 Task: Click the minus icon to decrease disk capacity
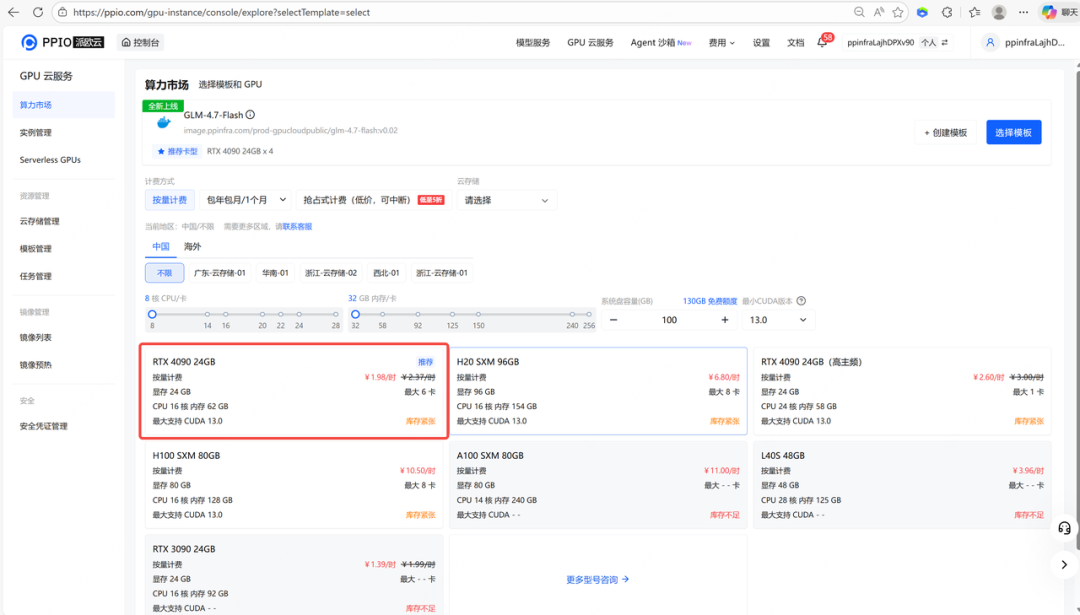click(614, 320)
